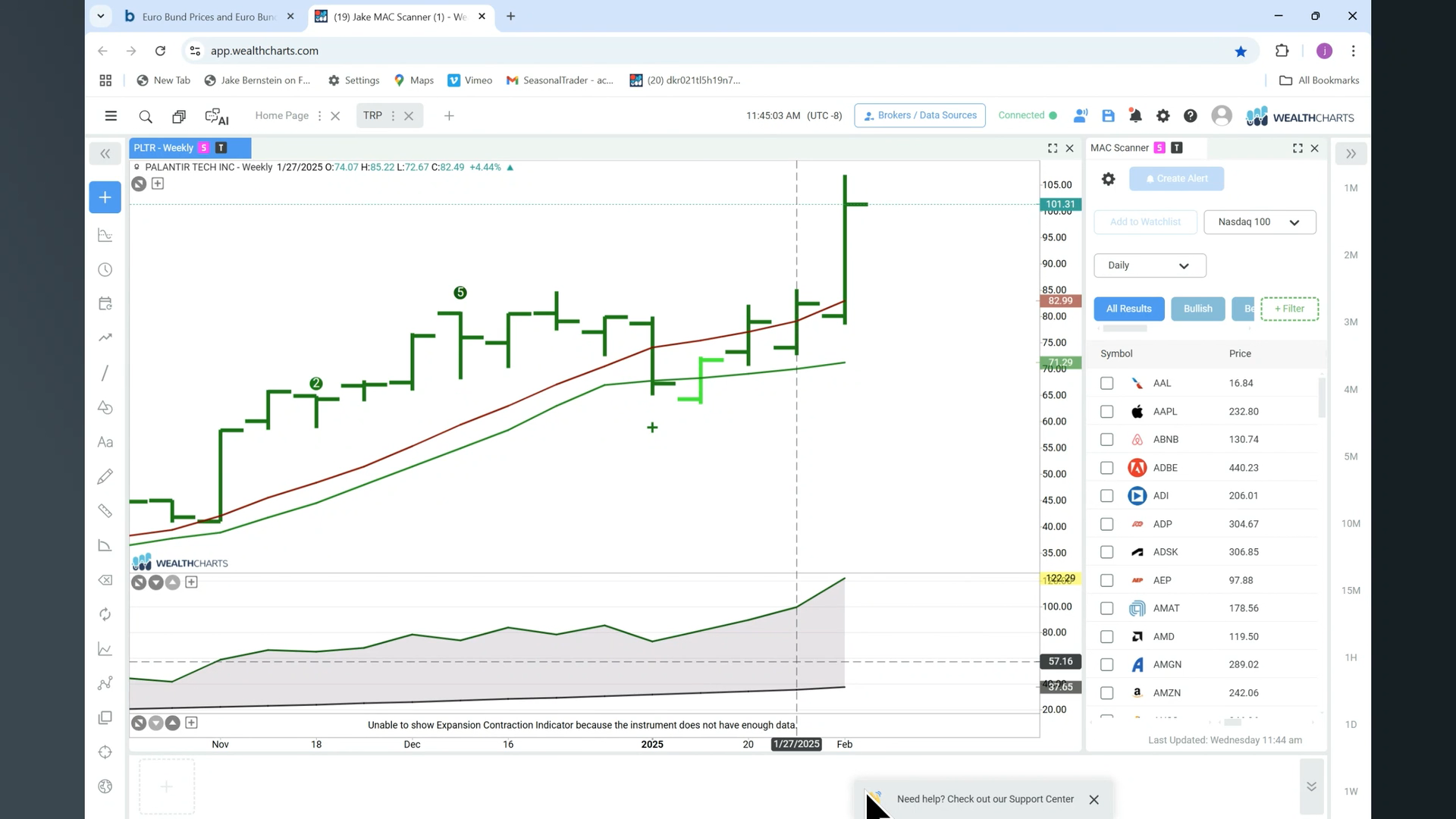Click the save layout floppy icon
The height and width of the screenshot is (819, 1456).
[1109, 116]
